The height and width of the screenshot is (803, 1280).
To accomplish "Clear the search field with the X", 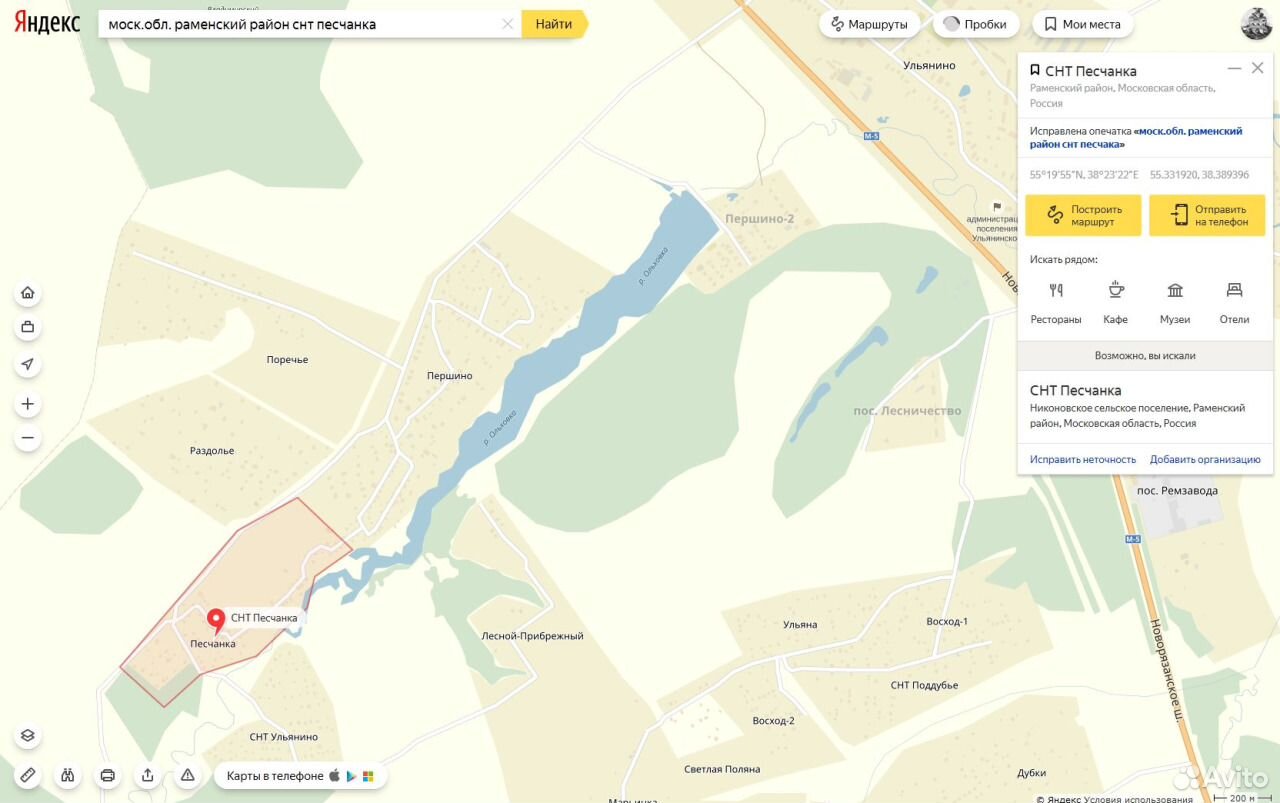I will tap(508, 24).
